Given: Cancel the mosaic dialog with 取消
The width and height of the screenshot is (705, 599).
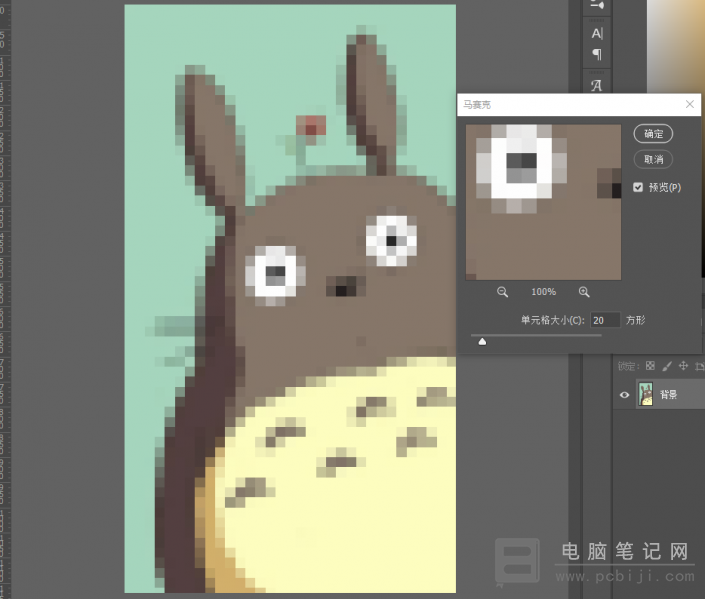Looking at the screenshot, I should click(x=653, y=159).
